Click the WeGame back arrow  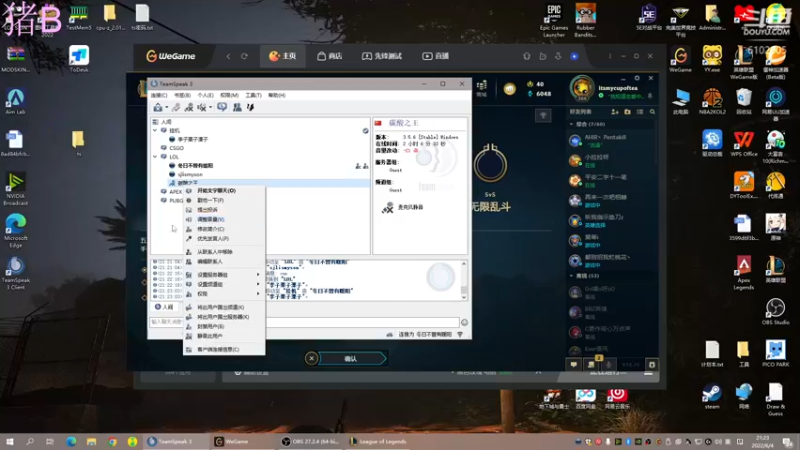[x=228, y=56]
